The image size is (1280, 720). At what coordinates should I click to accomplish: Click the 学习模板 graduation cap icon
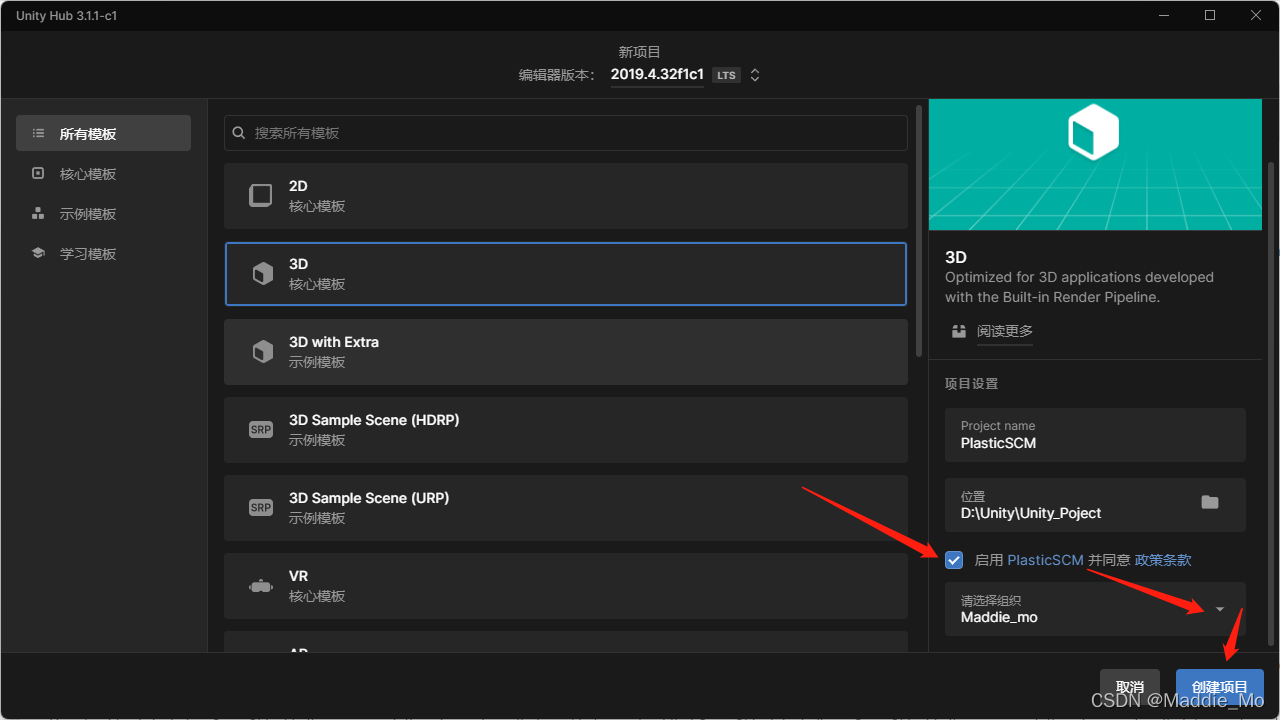pyautogui.click(x=38, y=253)
